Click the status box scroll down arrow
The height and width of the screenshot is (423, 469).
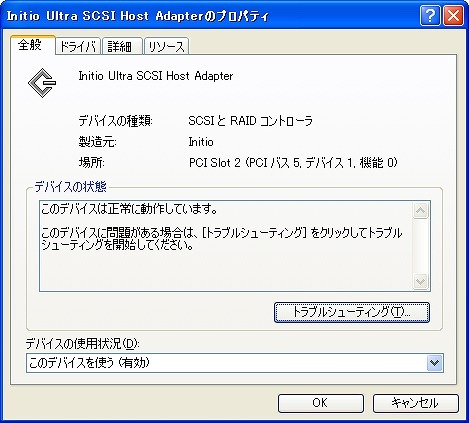coord(421,282)
